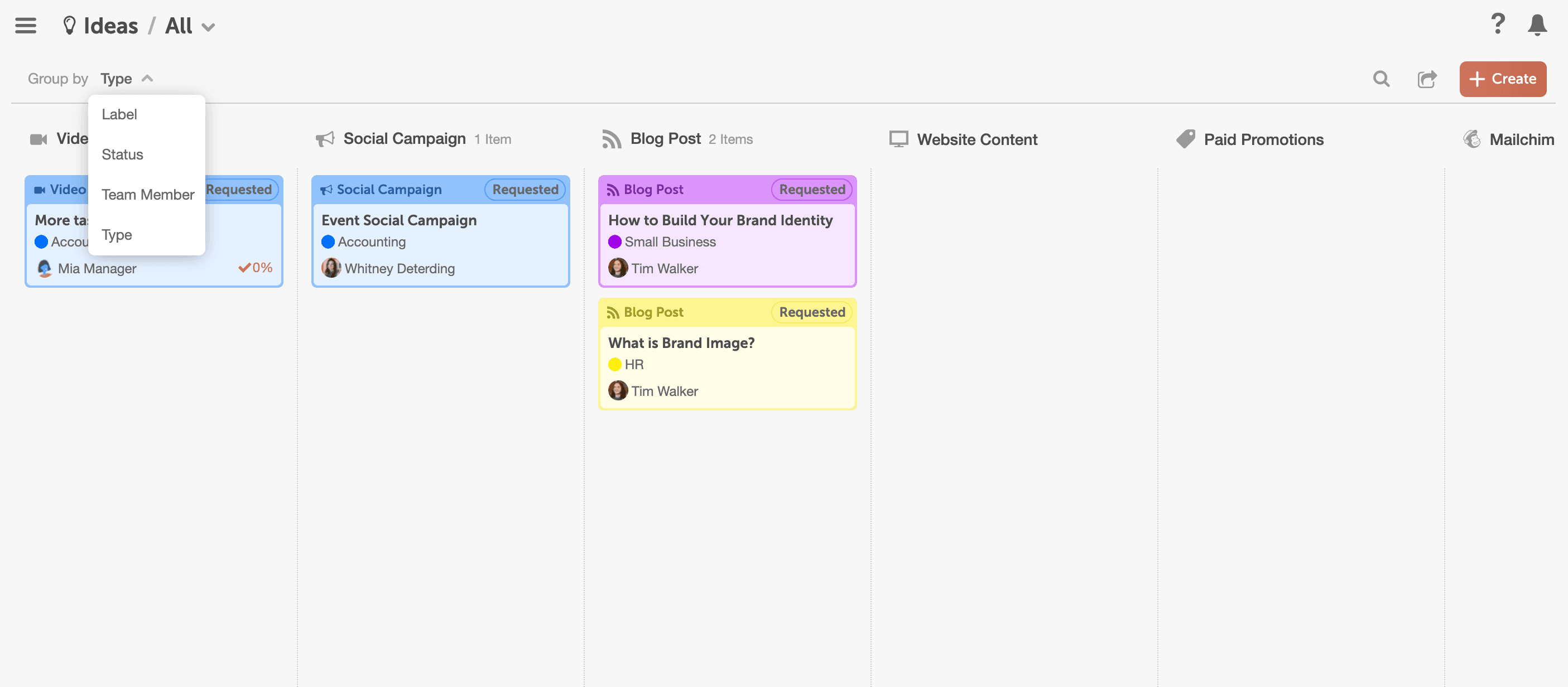Click the Blog Post column RSS icon
The image size is (1568, 687).
click(611, 139)
